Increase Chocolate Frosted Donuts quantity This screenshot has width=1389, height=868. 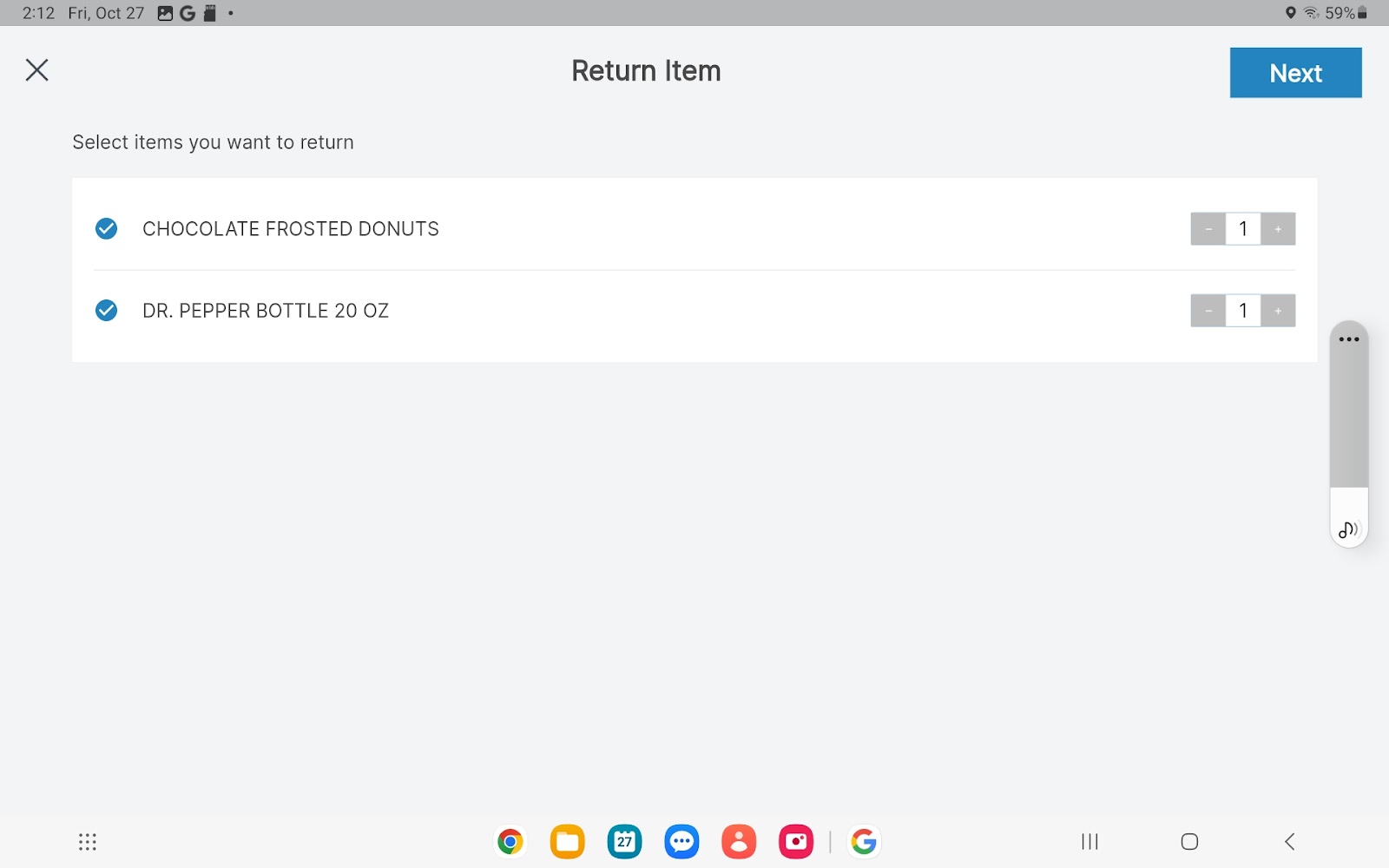1278,229
